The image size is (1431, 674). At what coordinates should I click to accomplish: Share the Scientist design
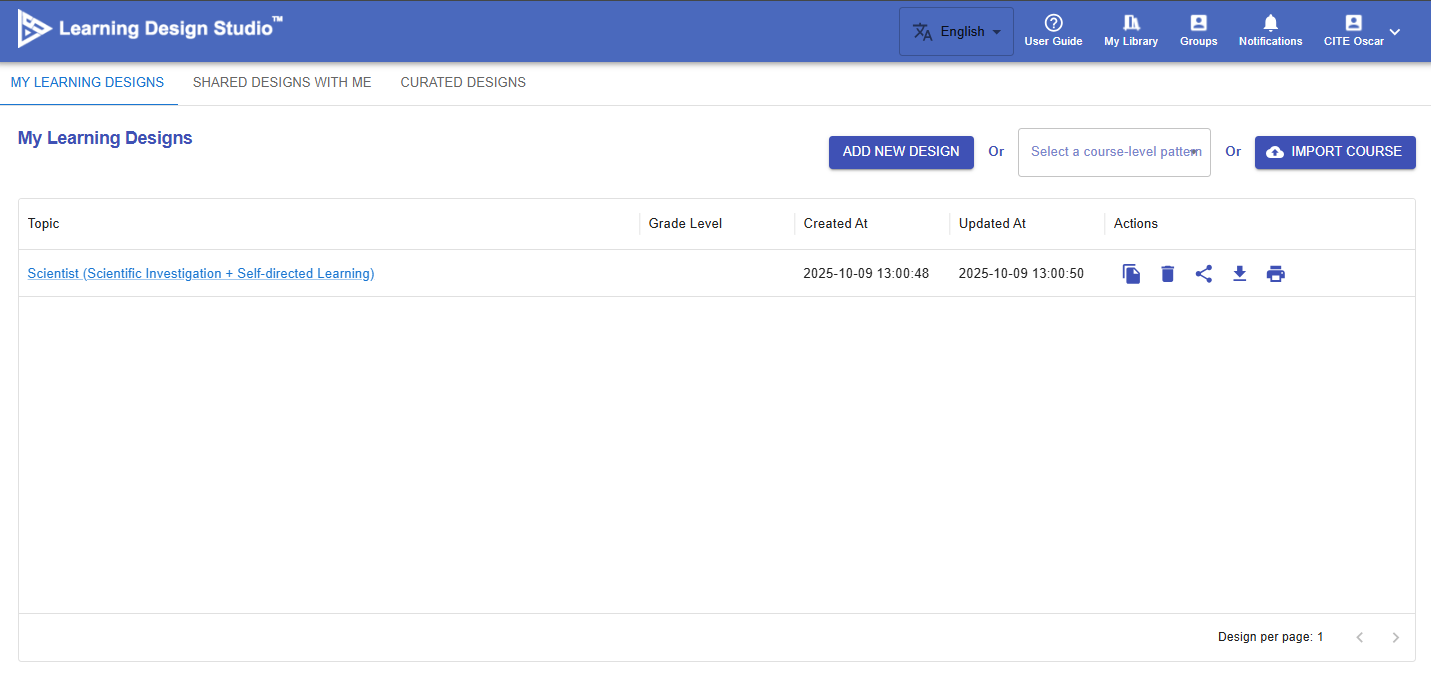coord(1204,274)
